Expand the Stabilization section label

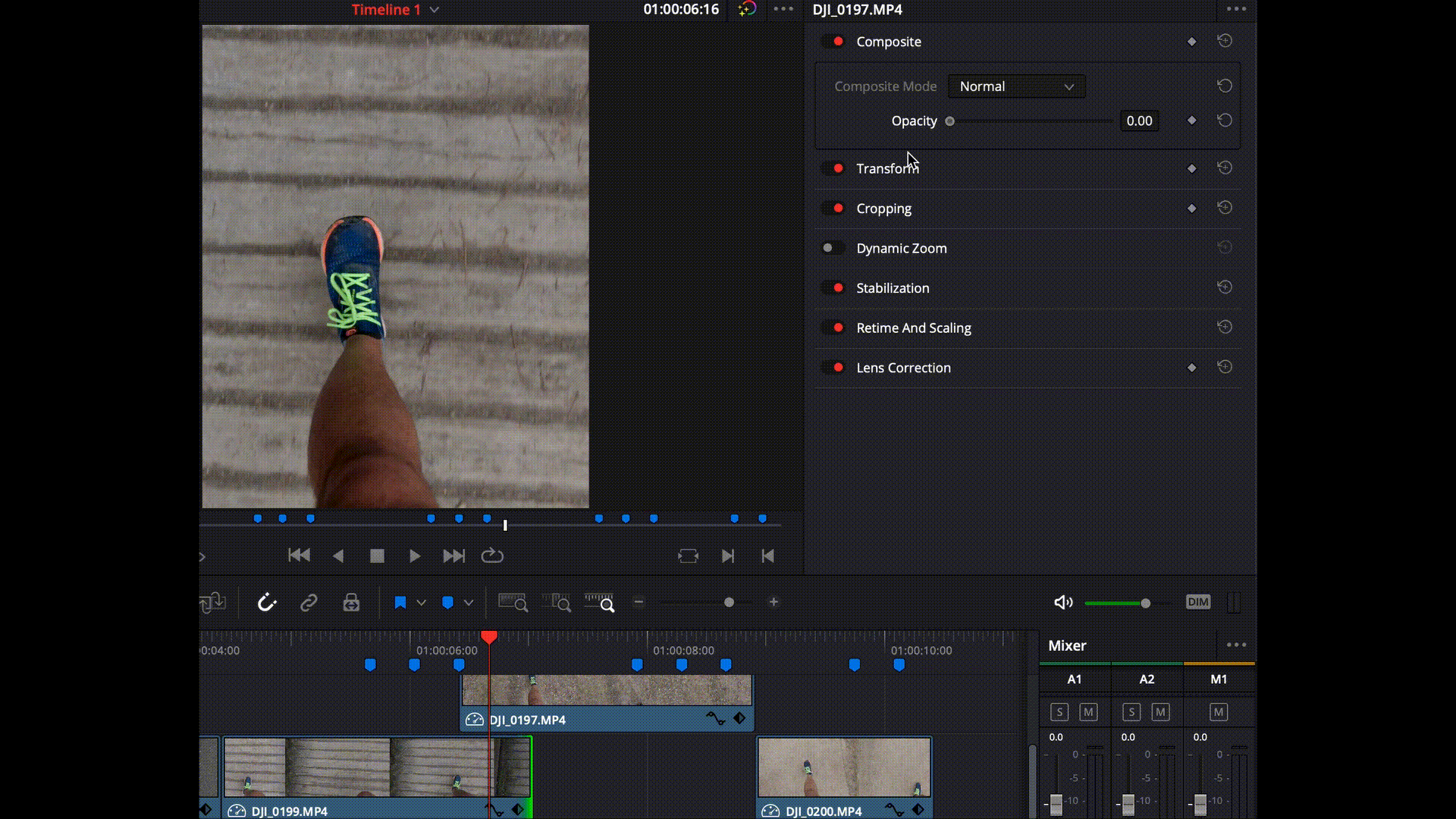click(x=893, y=288)
